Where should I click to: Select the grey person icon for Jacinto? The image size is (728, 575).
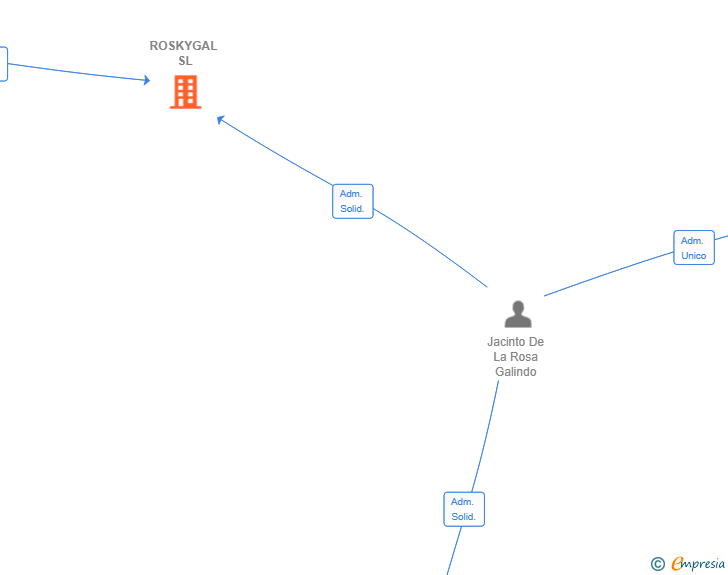point(518,314)
